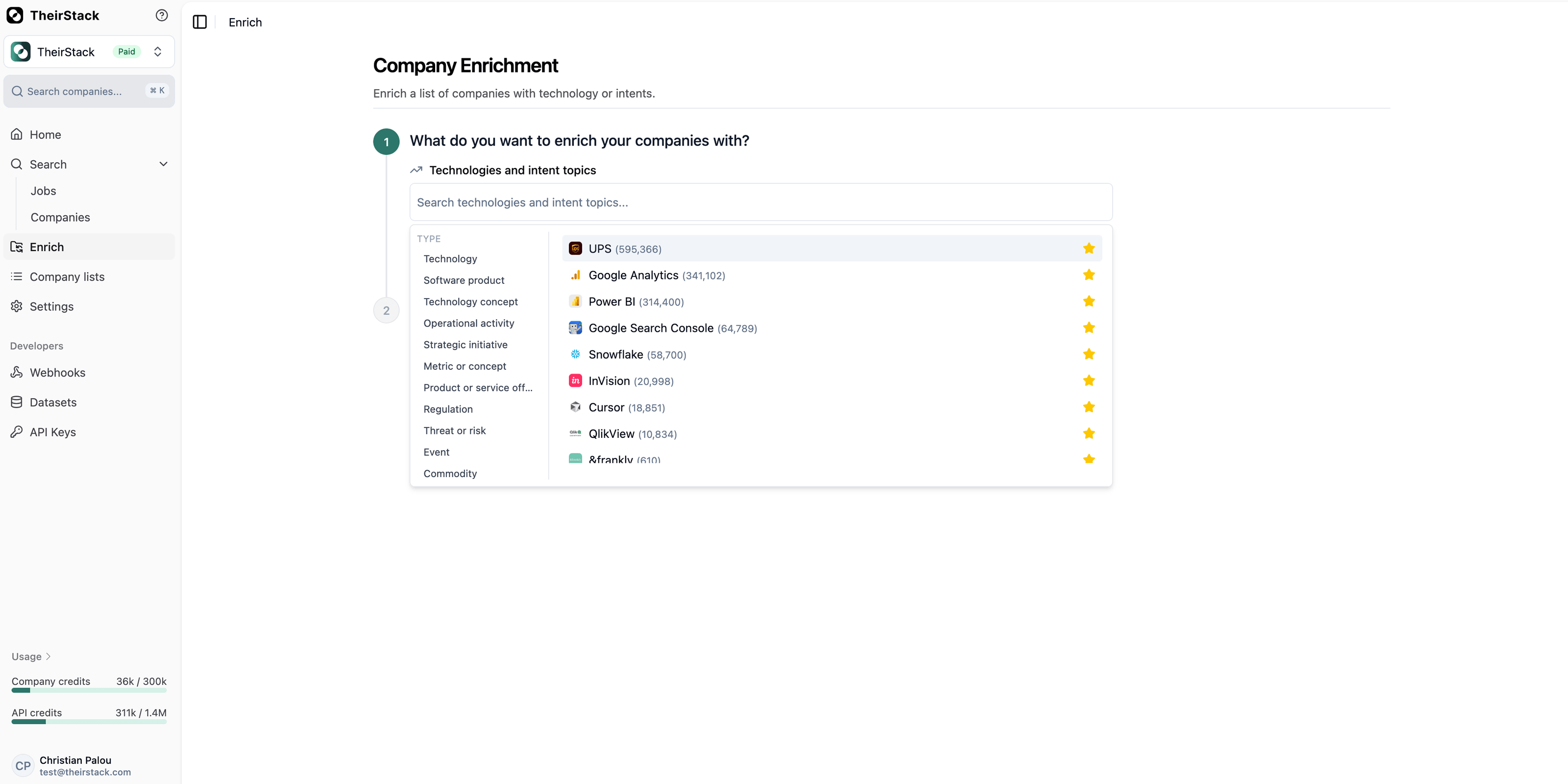This screenshot has height=784, width=1568.
Task: Open the TheirStack workspace switcher
Action: click(x=89, y=52)
